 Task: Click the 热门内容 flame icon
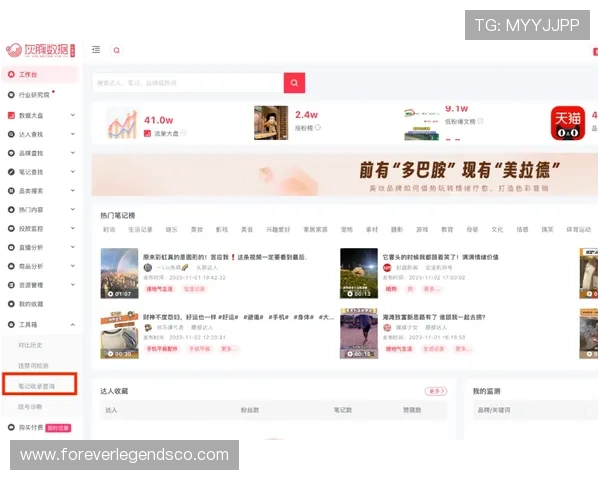(x=11, y=209)
